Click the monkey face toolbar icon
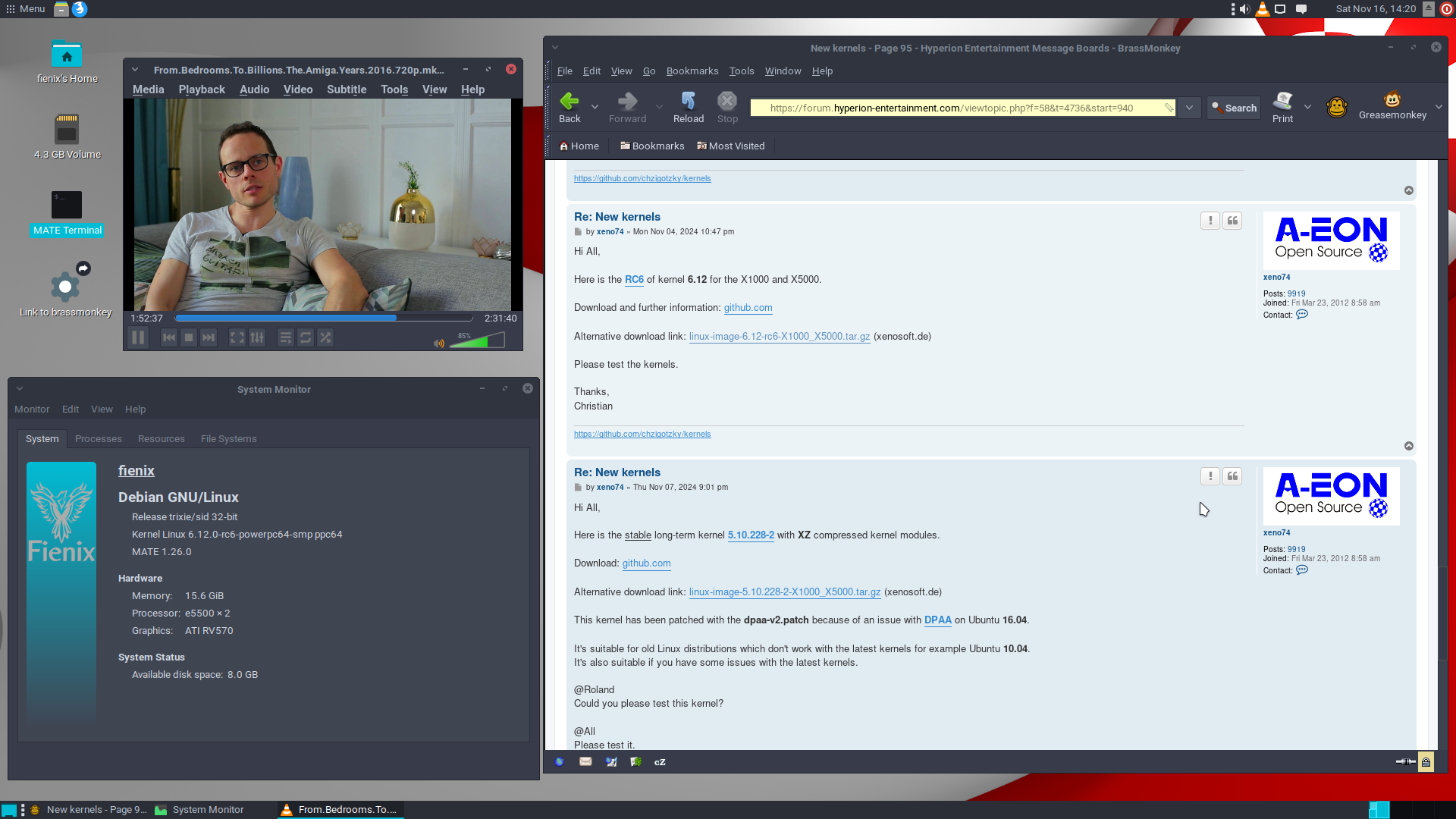This screenshot has width=1456, height=819. [x=1337, y=108]
